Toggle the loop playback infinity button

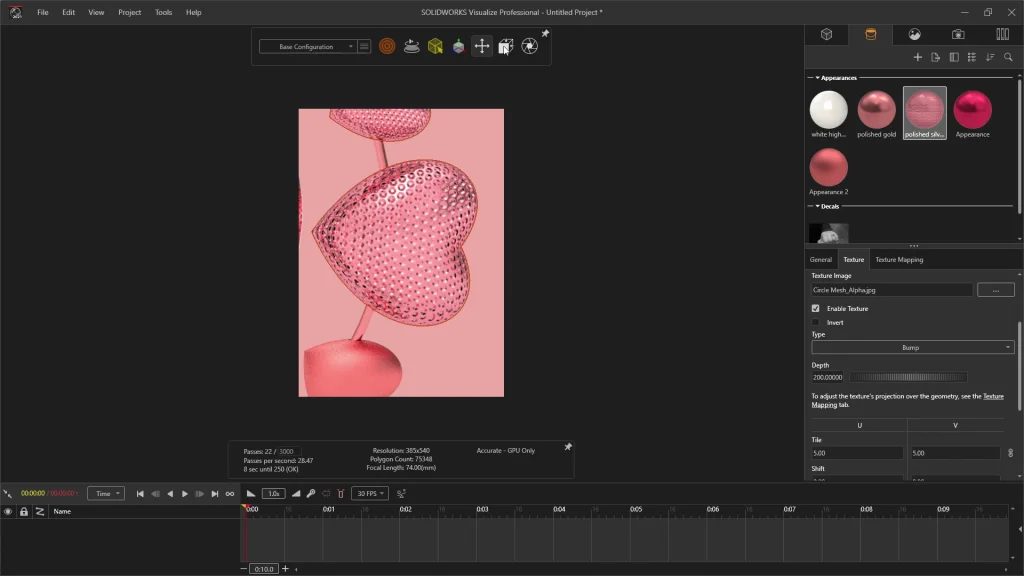coord(230,494)
